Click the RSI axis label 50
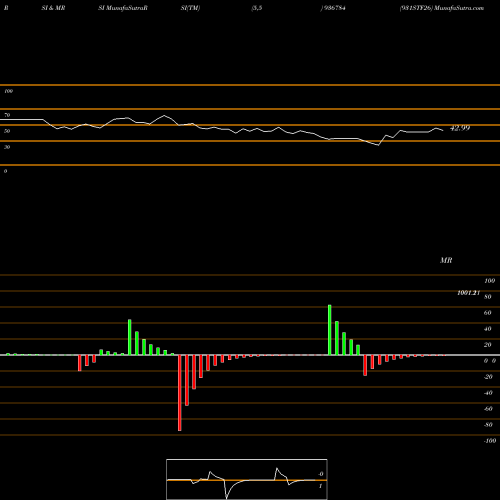 point(7,131)
